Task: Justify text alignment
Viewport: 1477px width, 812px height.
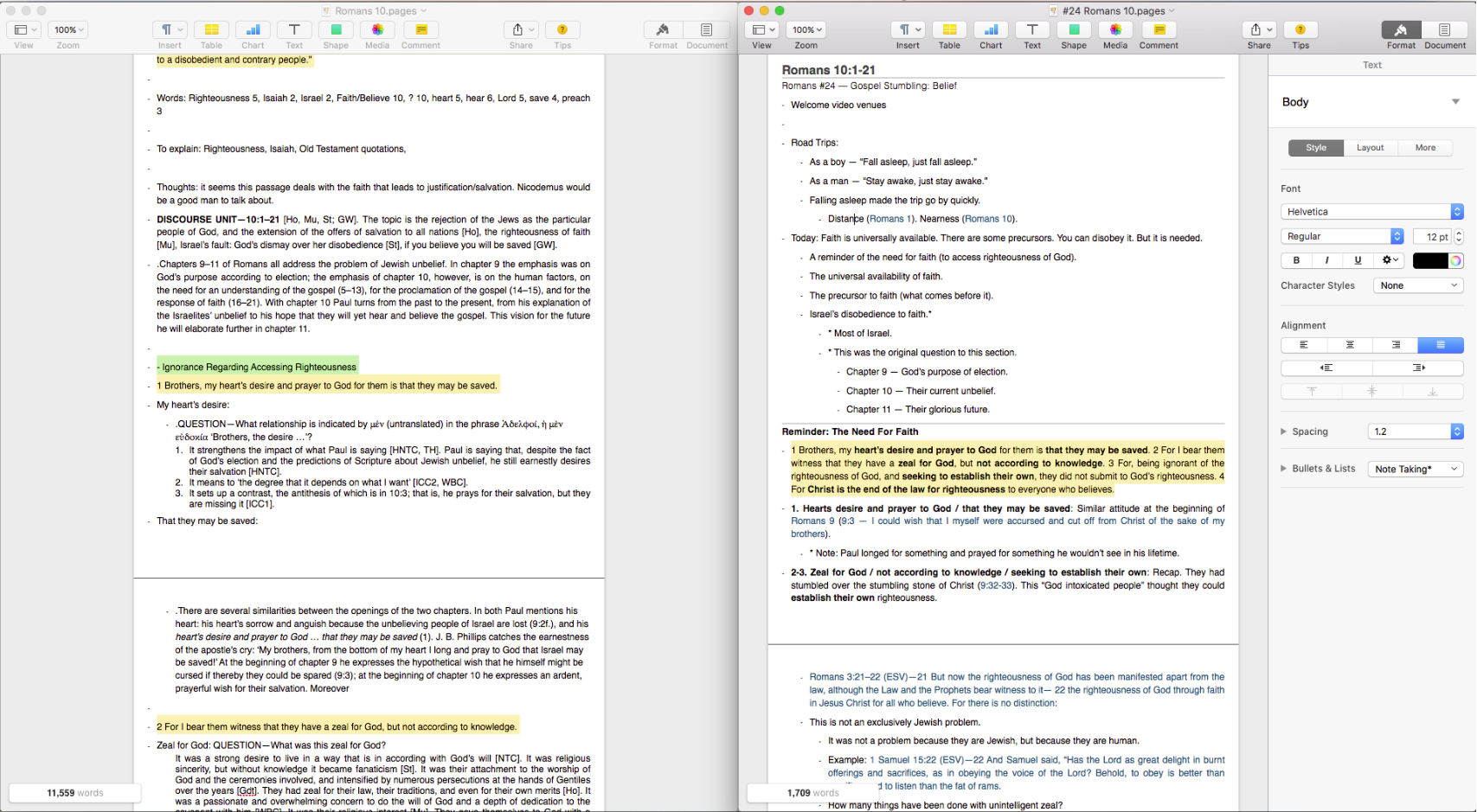Action: click(1441, 345)
